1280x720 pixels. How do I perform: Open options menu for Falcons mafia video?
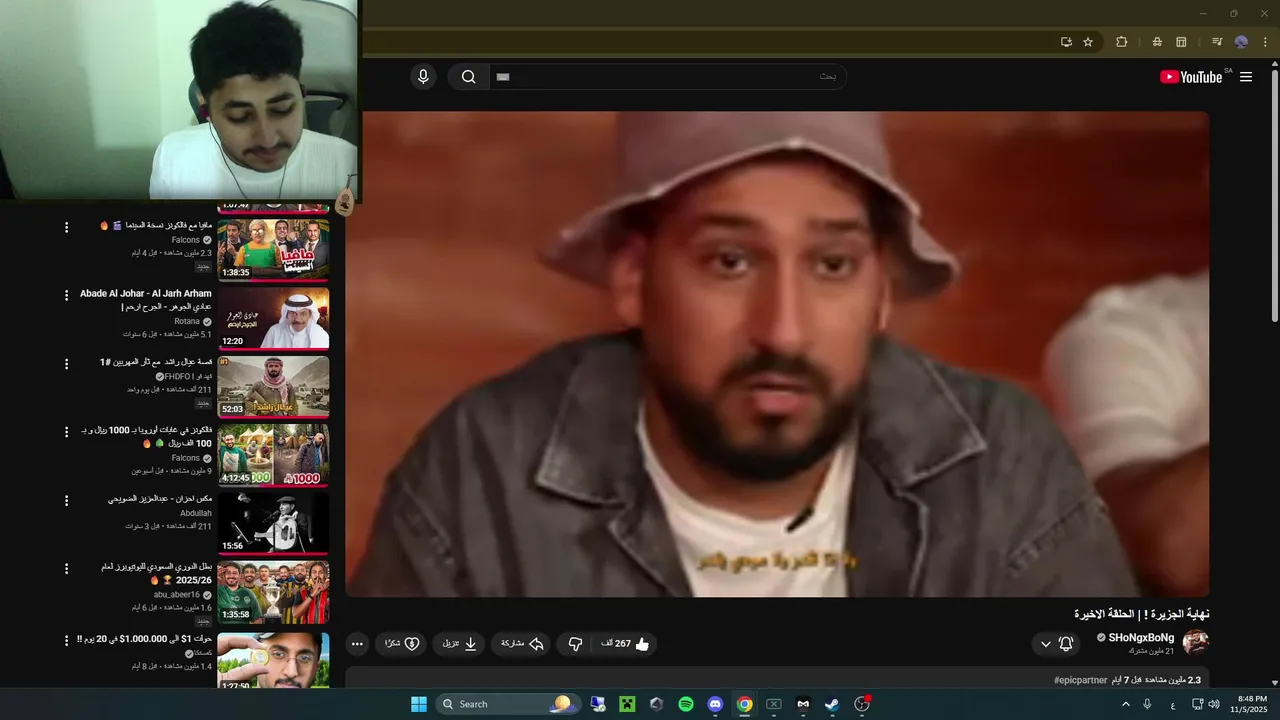[67, 228]
